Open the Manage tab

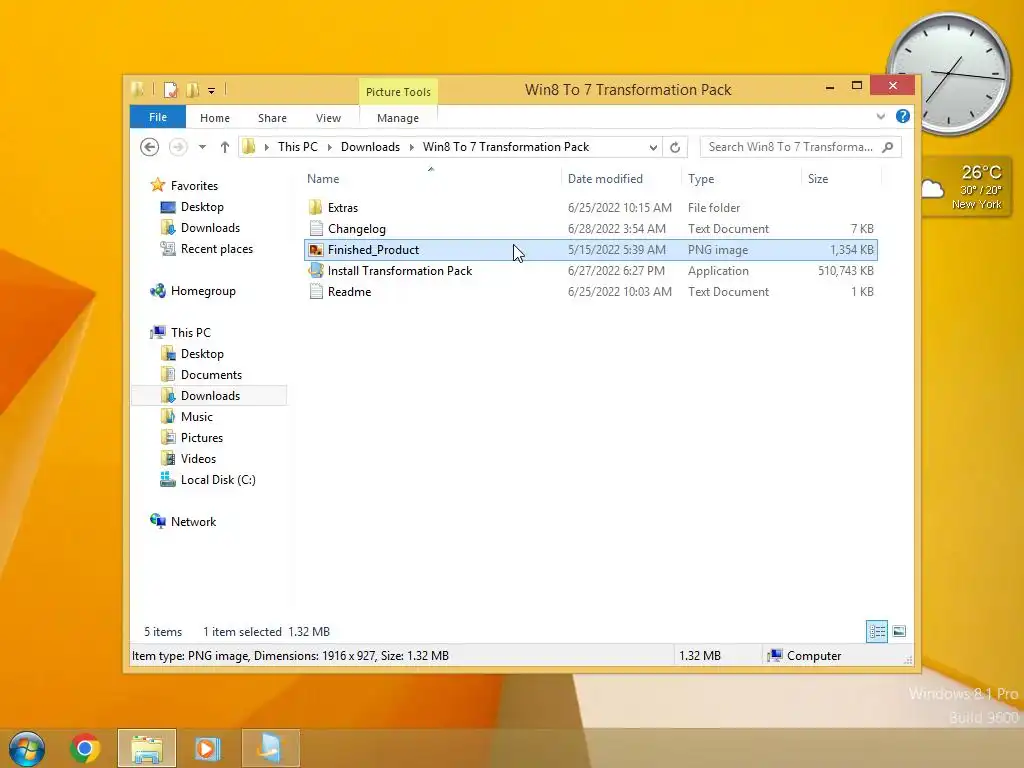point(398,118)
